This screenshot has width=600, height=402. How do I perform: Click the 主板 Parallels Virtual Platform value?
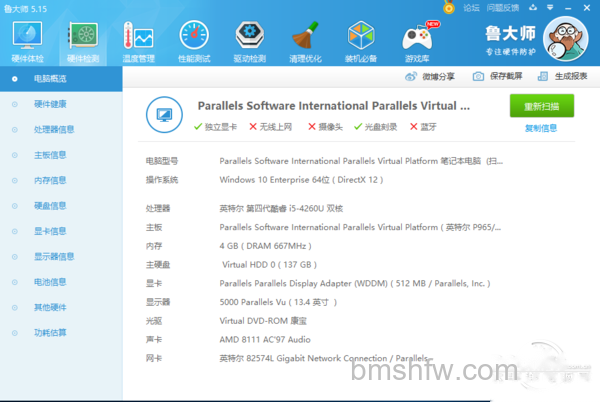tap(360, 227)
